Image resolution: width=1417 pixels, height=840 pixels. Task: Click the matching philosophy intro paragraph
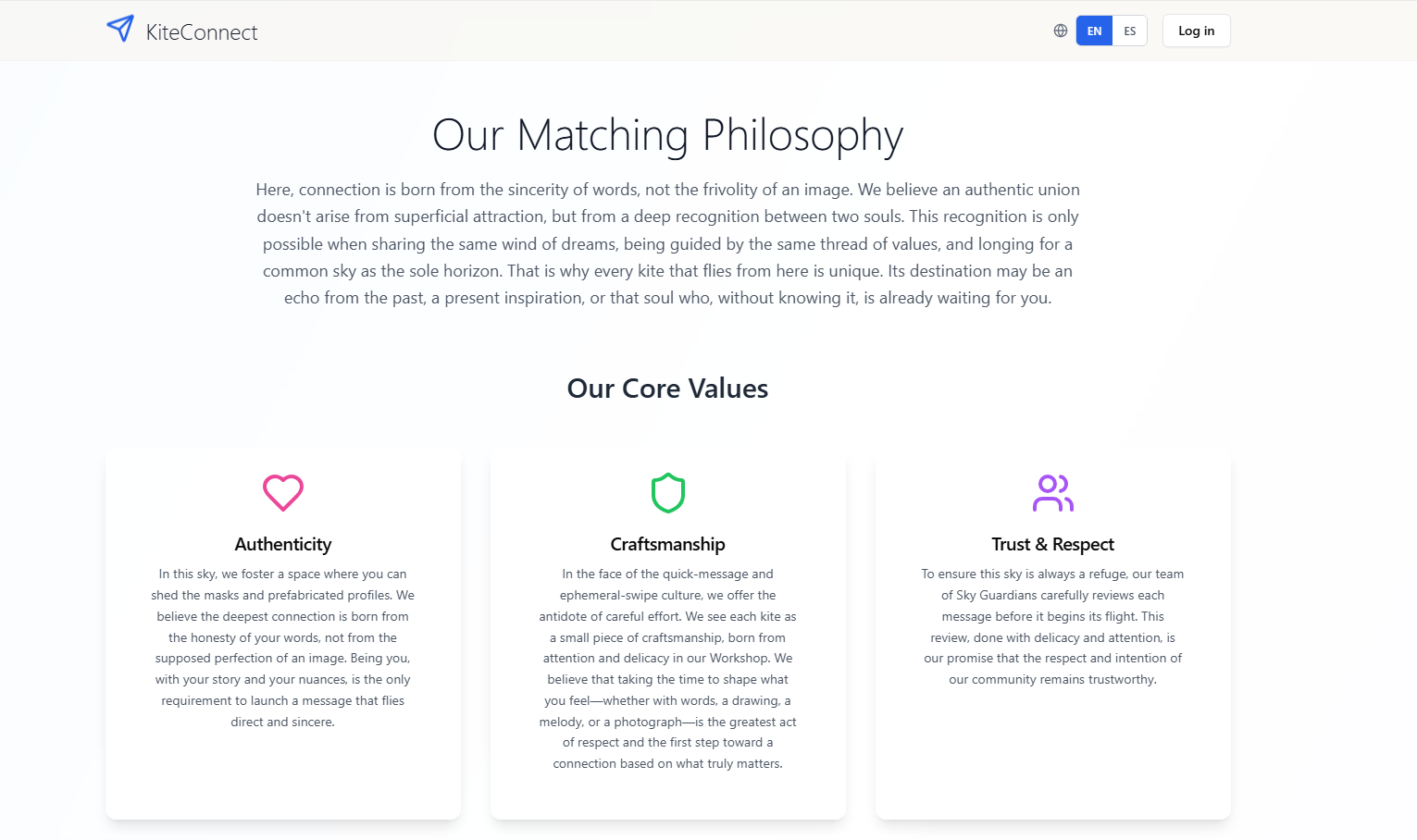[x=667, y=243]
